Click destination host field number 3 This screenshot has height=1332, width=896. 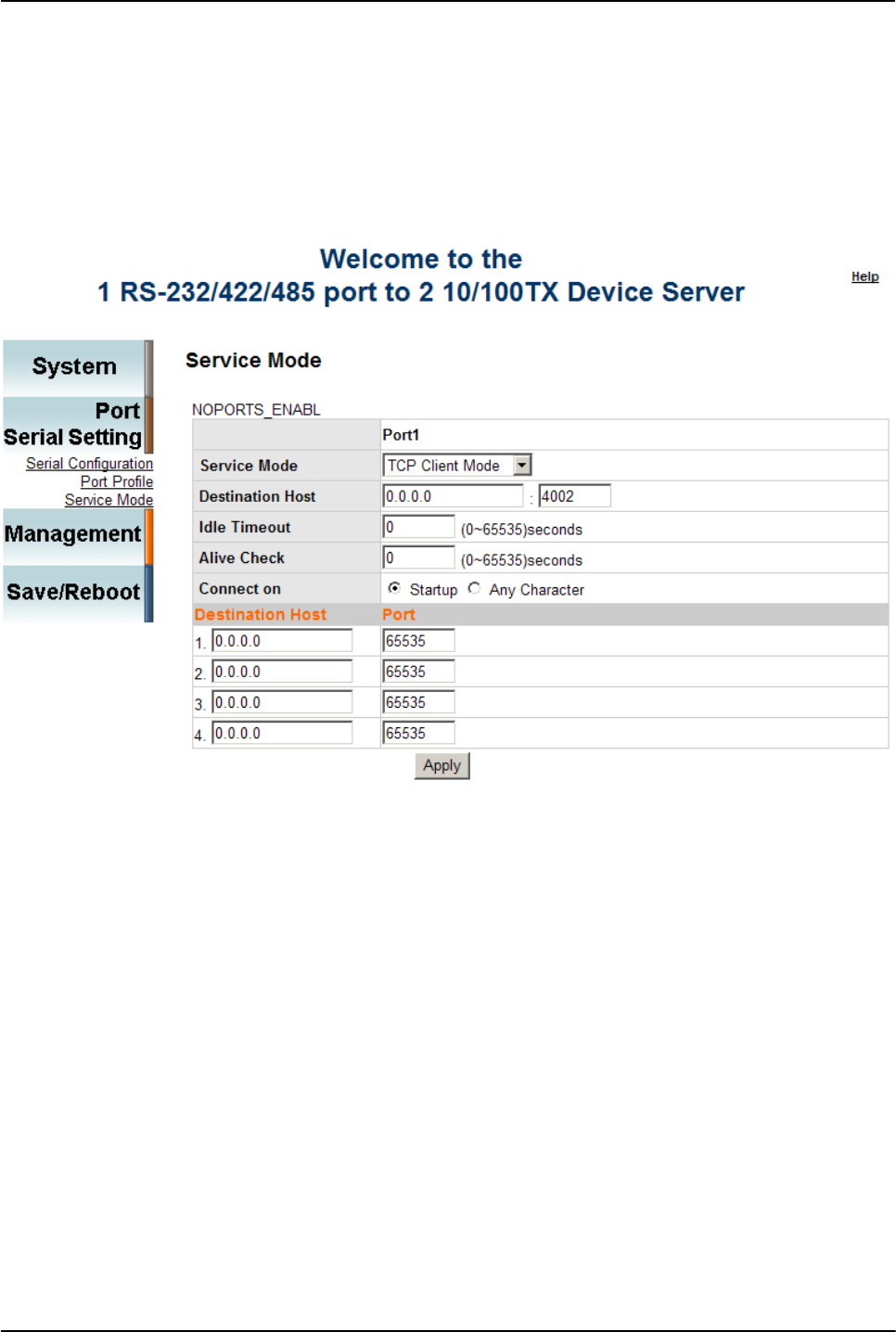(x=282, y=702)
